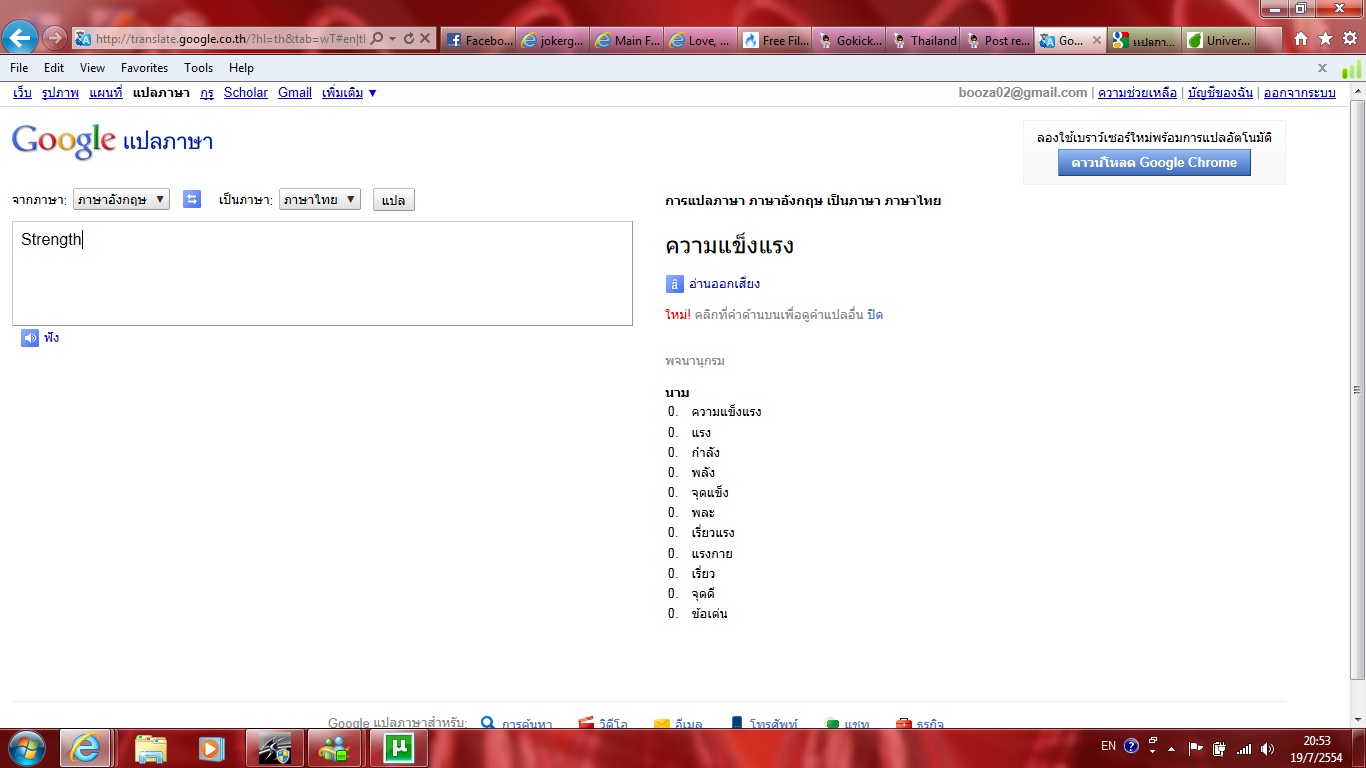Screen dimensions: 1366x768
Task: Click the dictionary entry ข้อเด่น
Action: click(709, 614)
